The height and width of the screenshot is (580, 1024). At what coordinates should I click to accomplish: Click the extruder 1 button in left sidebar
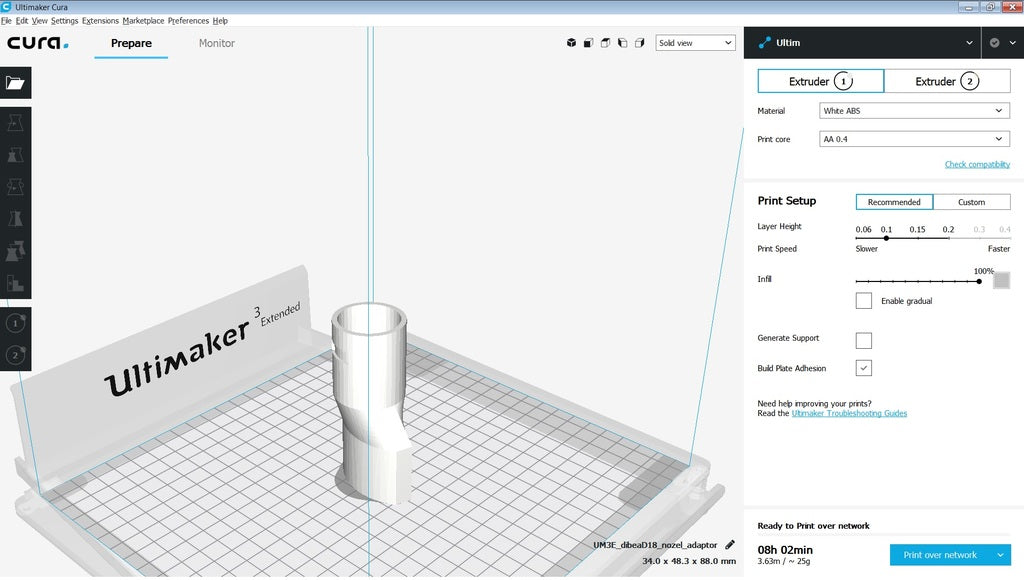point(15,323)
